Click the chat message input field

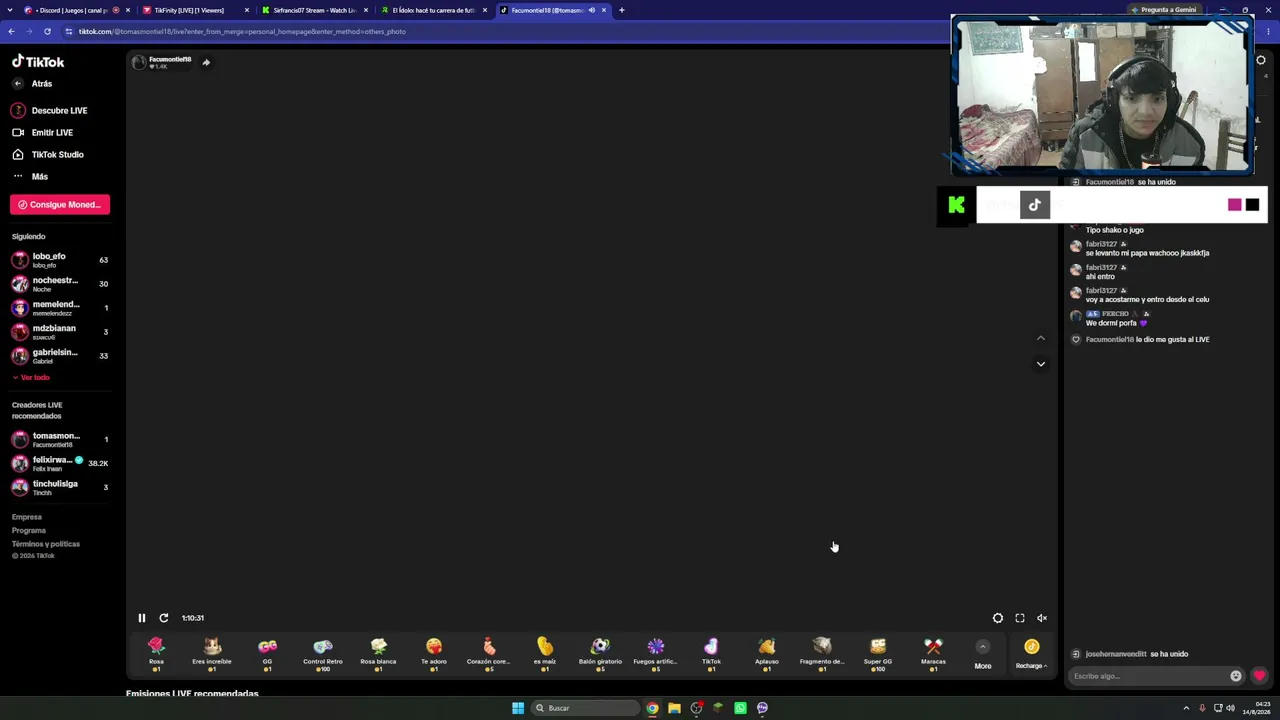1150,676
